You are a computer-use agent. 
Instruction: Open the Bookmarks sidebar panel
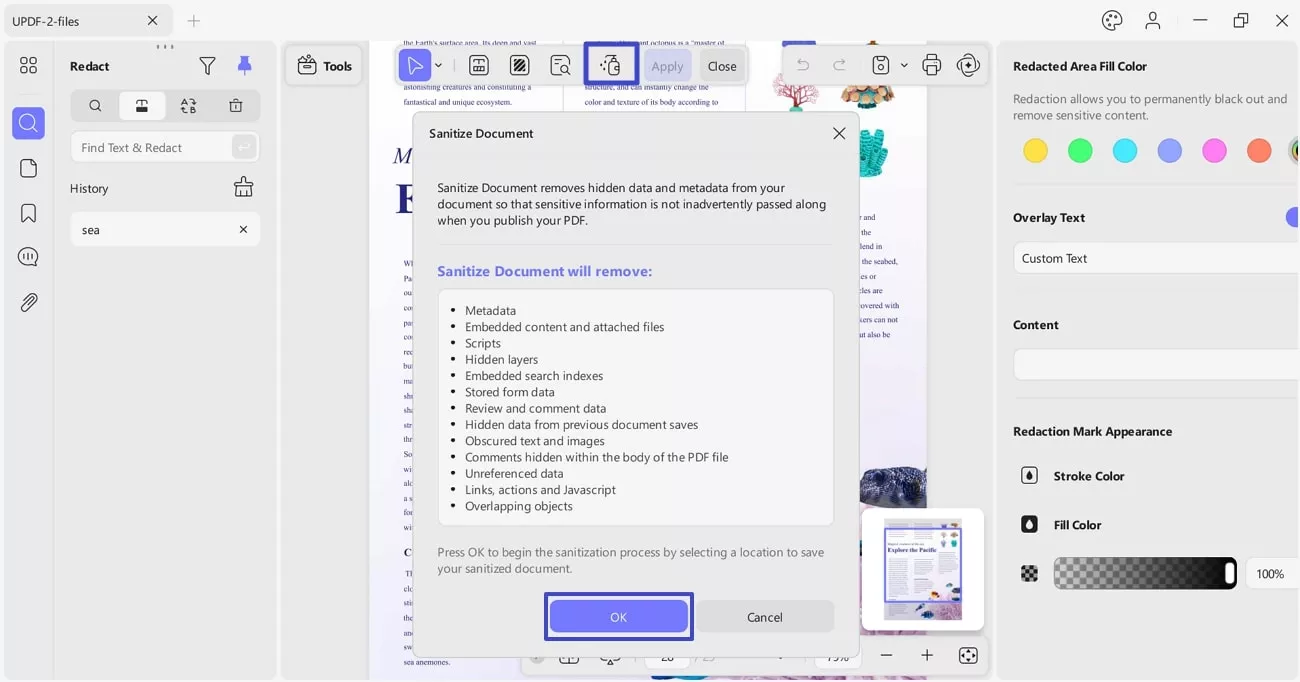point(27,212)
